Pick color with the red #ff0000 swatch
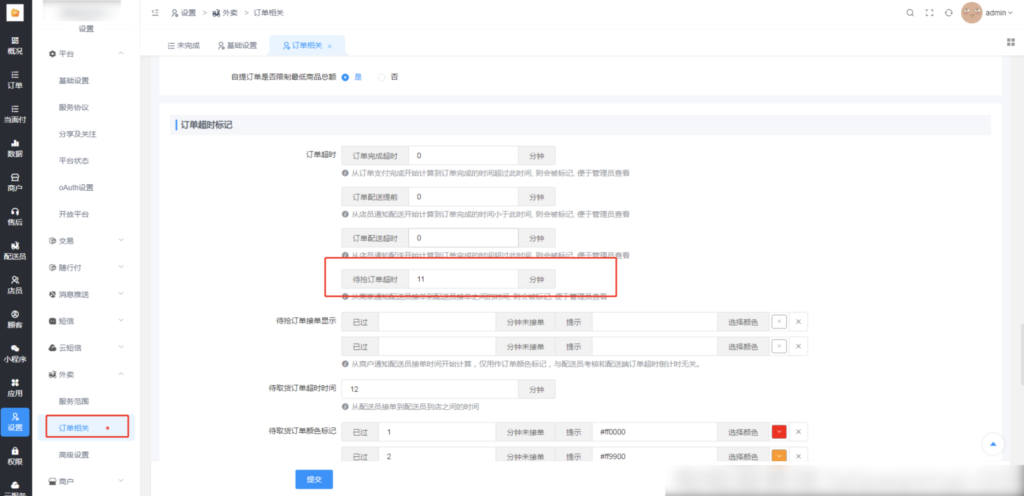 tap(779, 431)
